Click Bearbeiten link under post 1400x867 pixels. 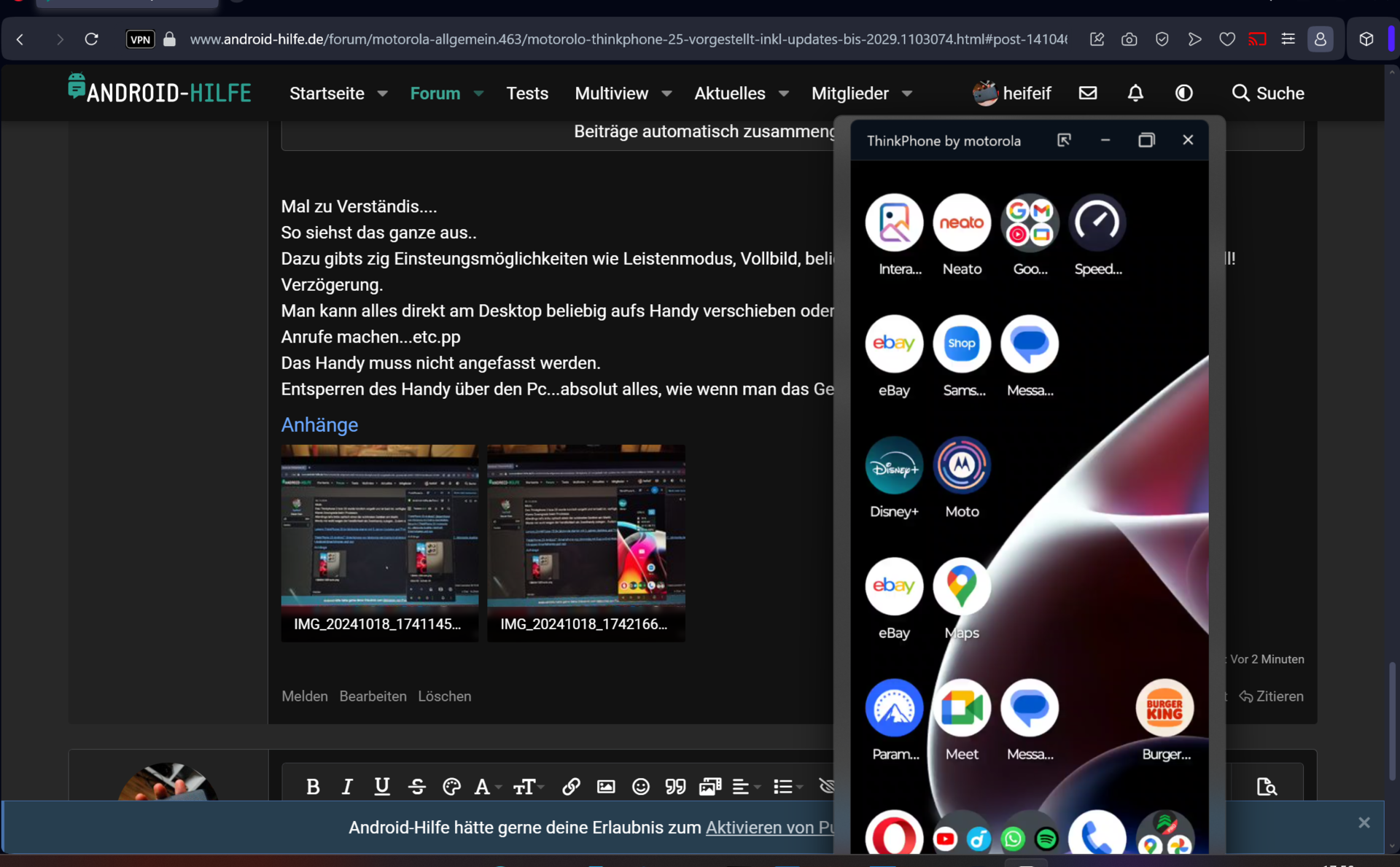click(x=373, y=696)
